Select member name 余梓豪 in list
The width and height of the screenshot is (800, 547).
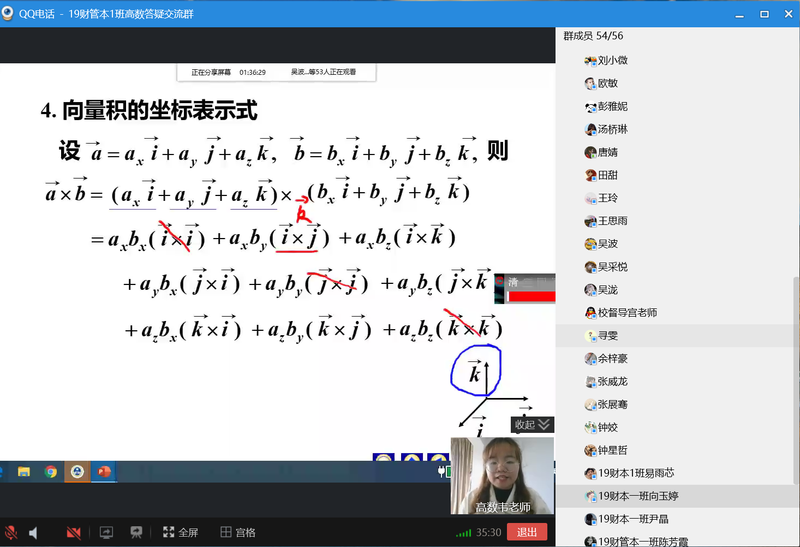(613, 358)
